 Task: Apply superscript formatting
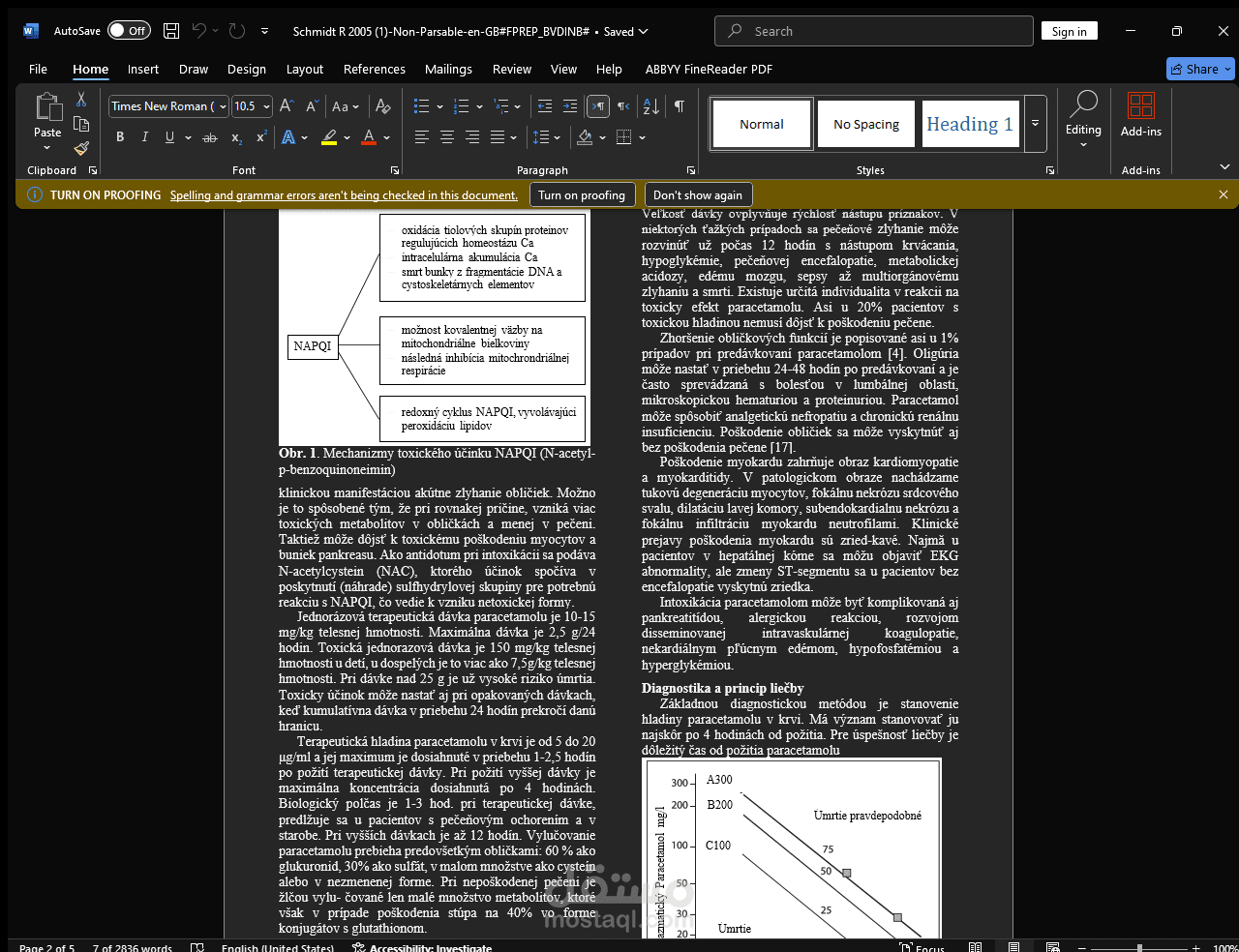261,137
